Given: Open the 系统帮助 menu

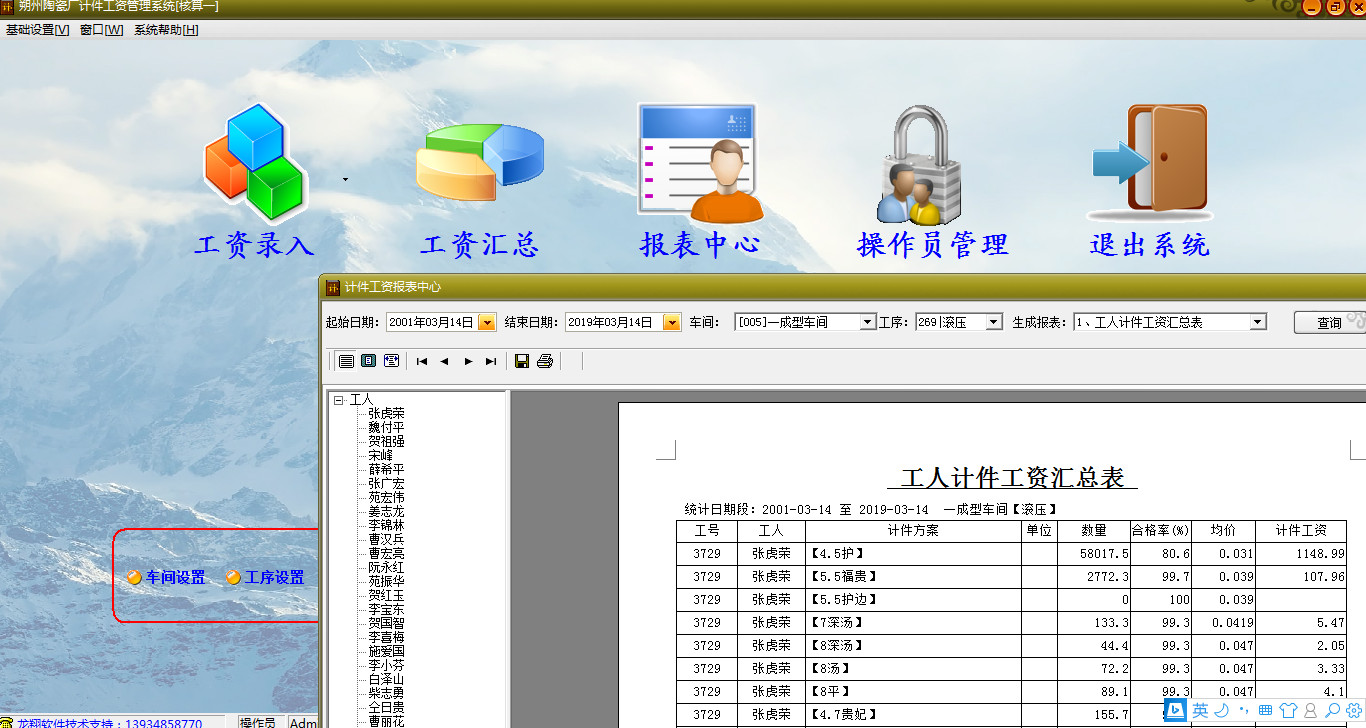Looking at the screenshot, I should click(166, 30).
